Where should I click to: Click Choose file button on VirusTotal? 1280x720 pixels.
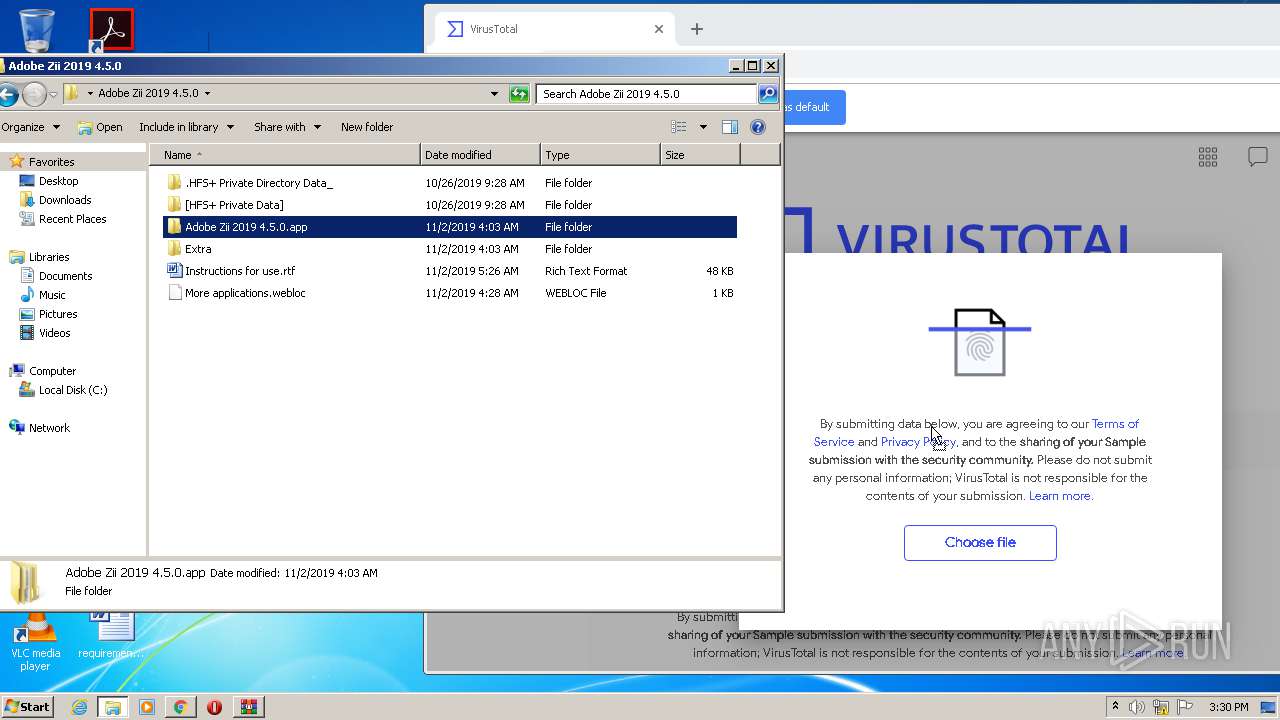[x=980, y=543]
